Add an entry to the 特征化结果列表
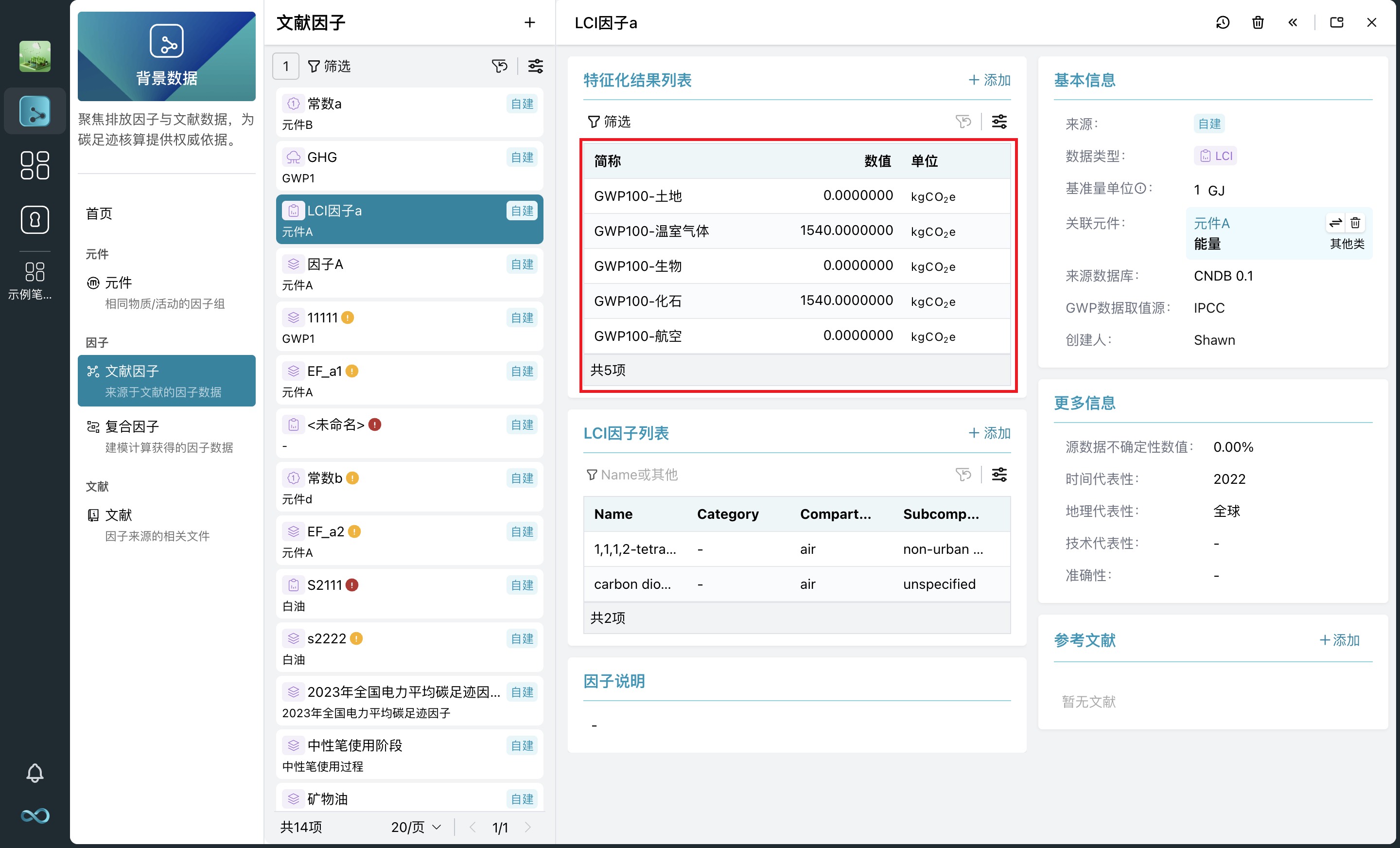 coord(989,80)
